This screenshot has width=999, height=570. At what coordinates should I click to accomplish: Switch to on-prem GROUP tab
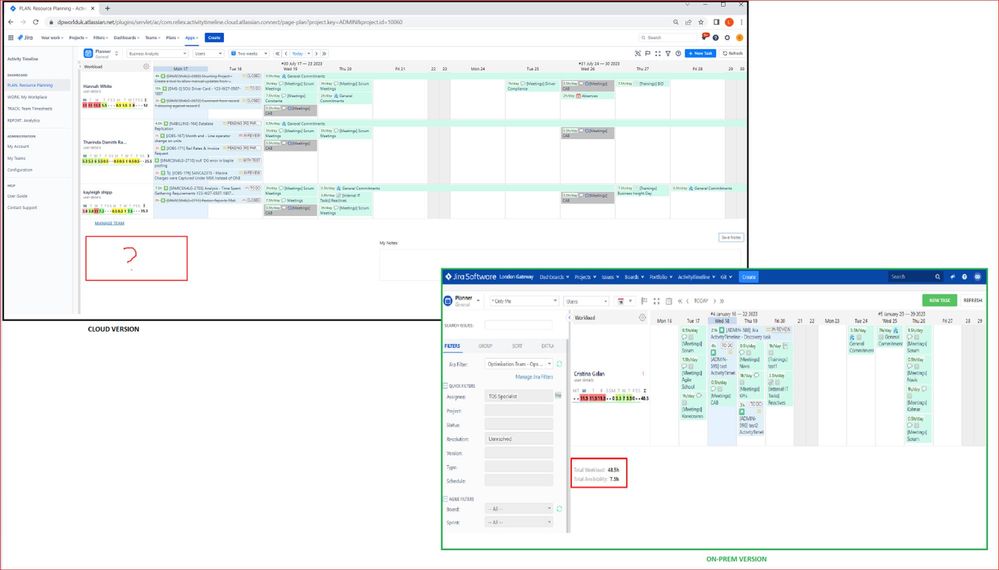(485, 346)
